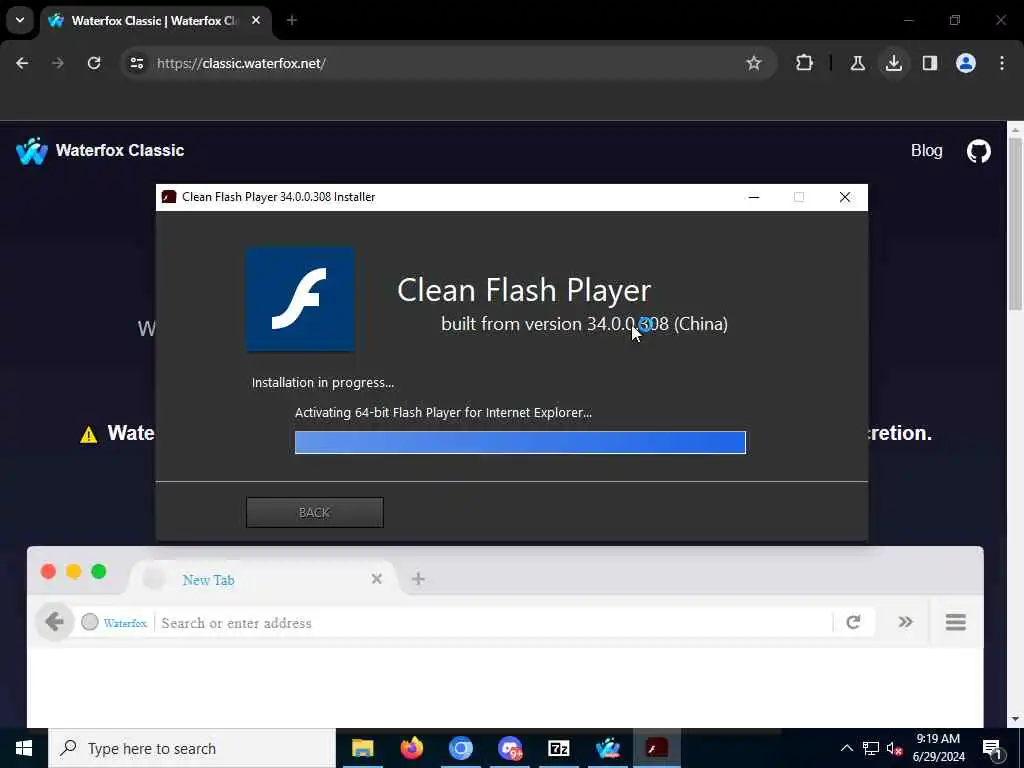
Task: Show hidden system tray icons
Action: click(846, 748)
